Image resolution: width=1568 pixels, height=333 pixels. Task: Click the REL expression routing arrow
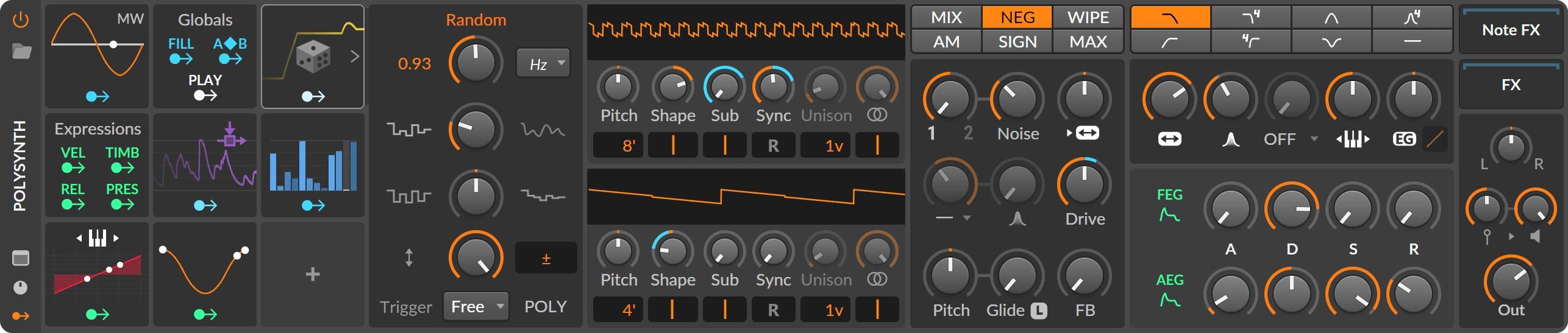(x=73, y=205)
